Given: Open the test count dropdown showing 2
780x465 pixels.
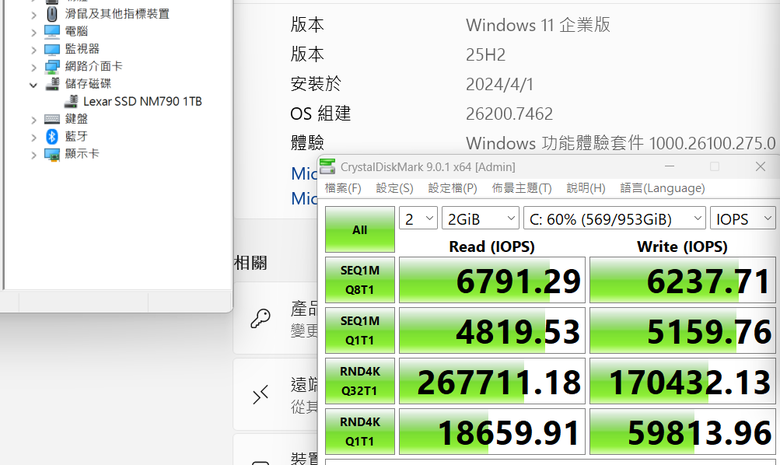Looking at the screenshot, I should click(x=418, y=218).
